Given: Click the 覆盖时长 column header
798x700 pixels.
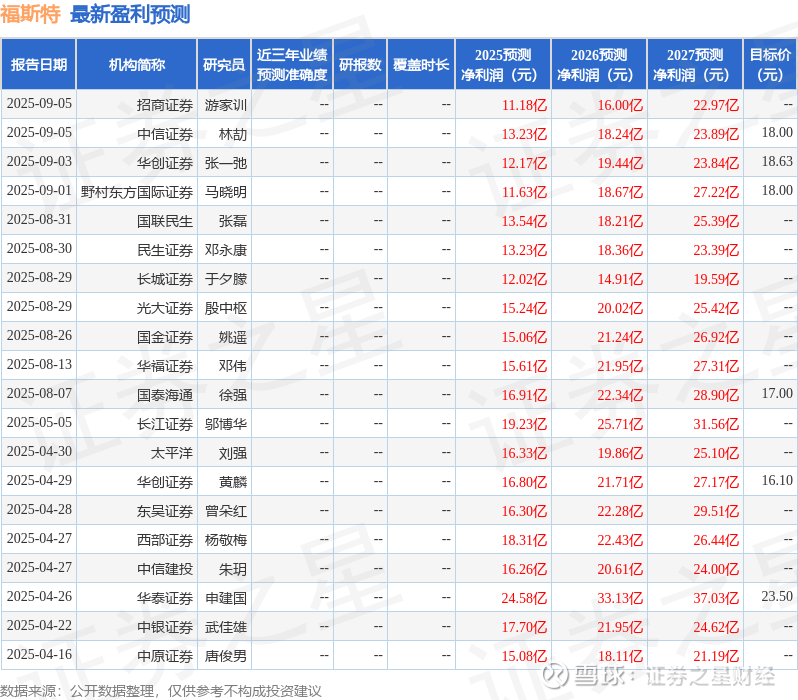Looking at the screenshot, I should click(421, 65).
